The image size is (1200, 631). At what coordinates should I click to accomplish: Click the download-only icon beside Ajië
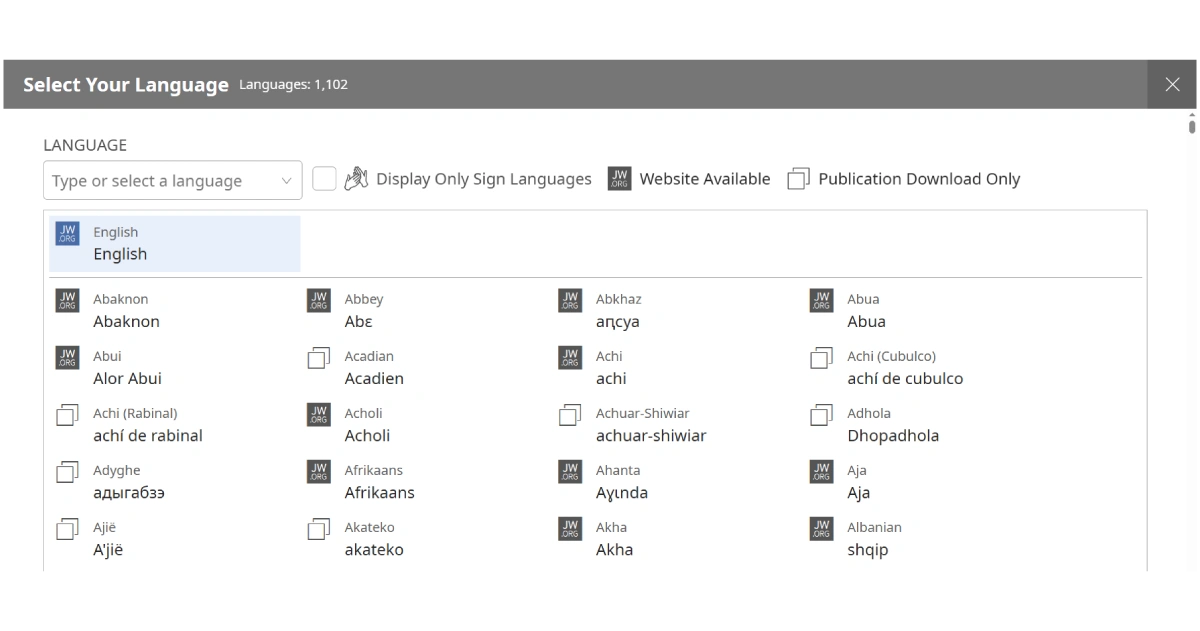point(67,529)
